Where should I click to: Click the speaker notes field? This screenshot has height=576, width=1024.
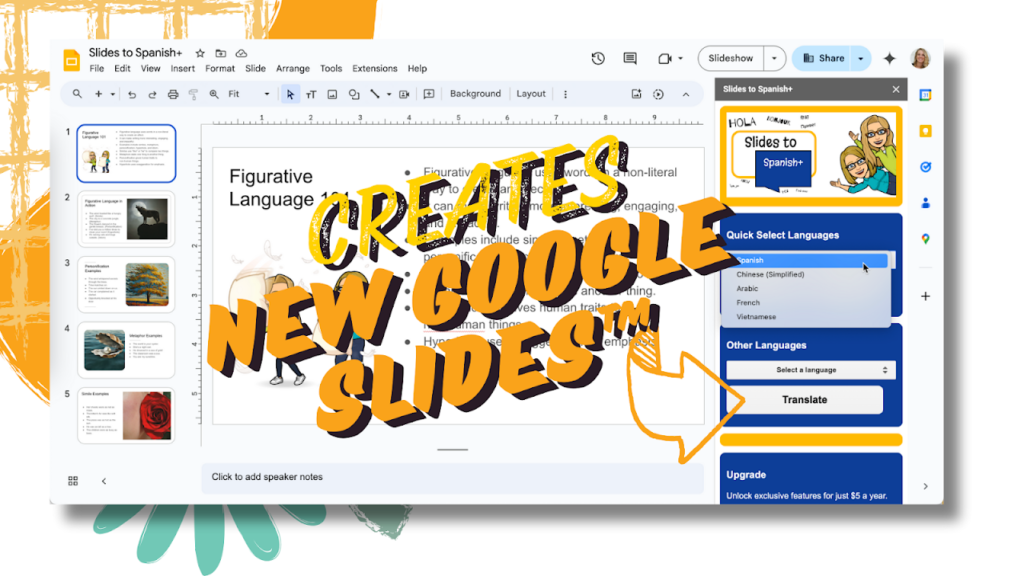pyautogui.click(x=452, y=477)
